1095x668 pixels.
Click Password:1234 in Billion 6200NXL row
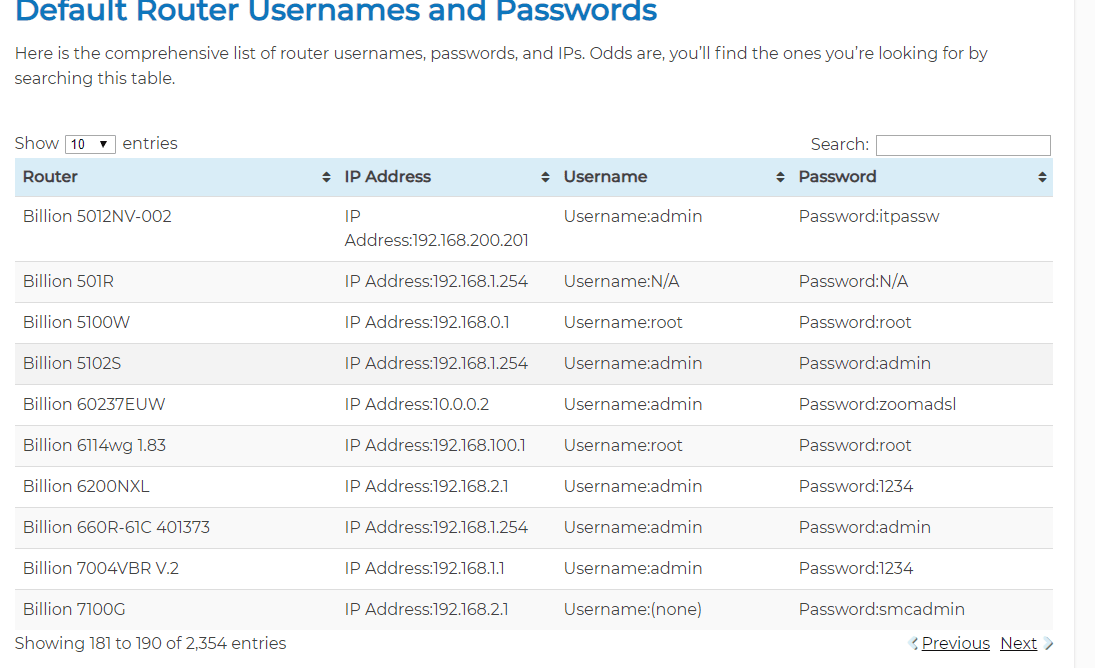922,487
